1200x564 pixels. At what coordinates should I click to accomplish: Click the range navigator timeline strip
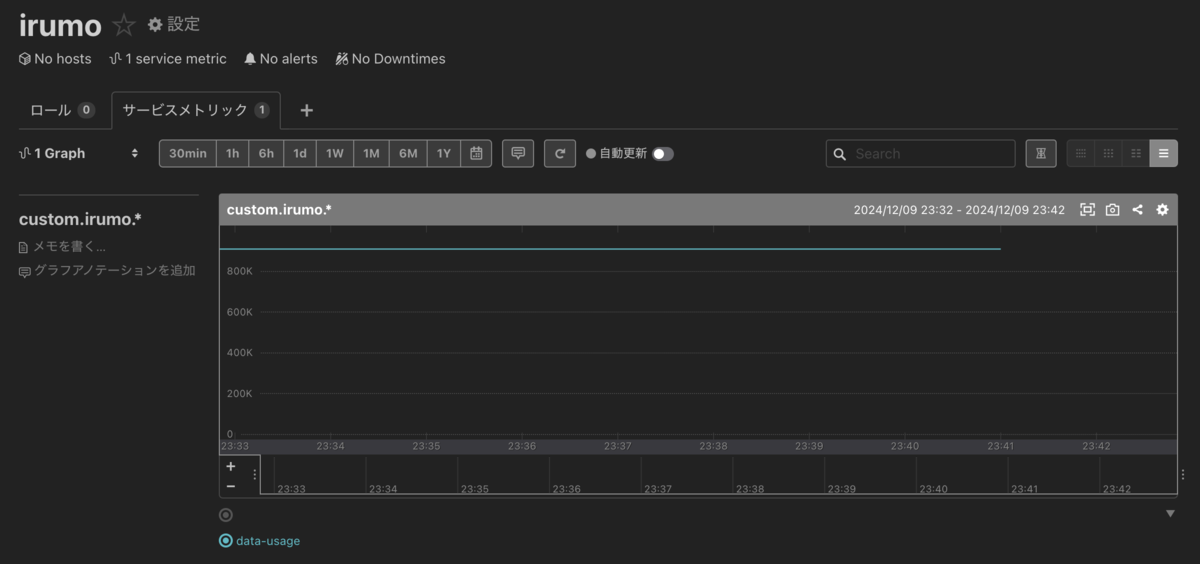pos(718,475)
